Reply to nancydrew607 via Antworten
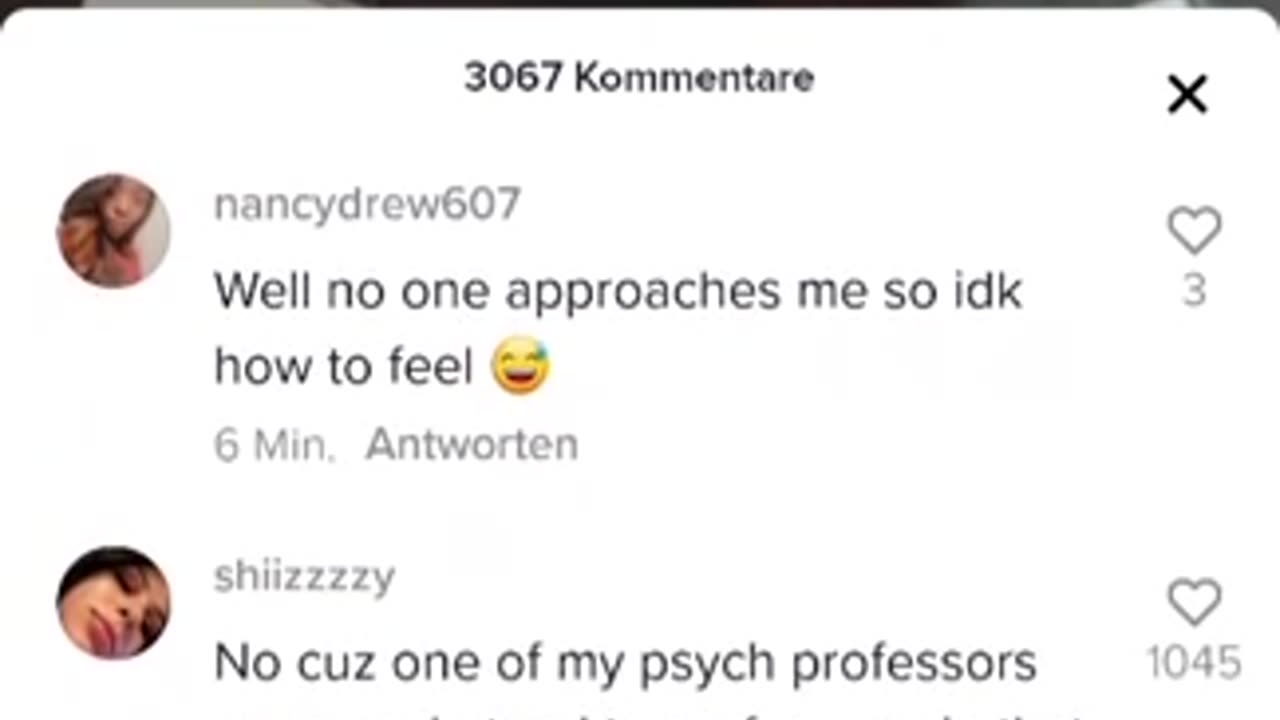This screenshot has width=1280, height=720. click(471, 444)
